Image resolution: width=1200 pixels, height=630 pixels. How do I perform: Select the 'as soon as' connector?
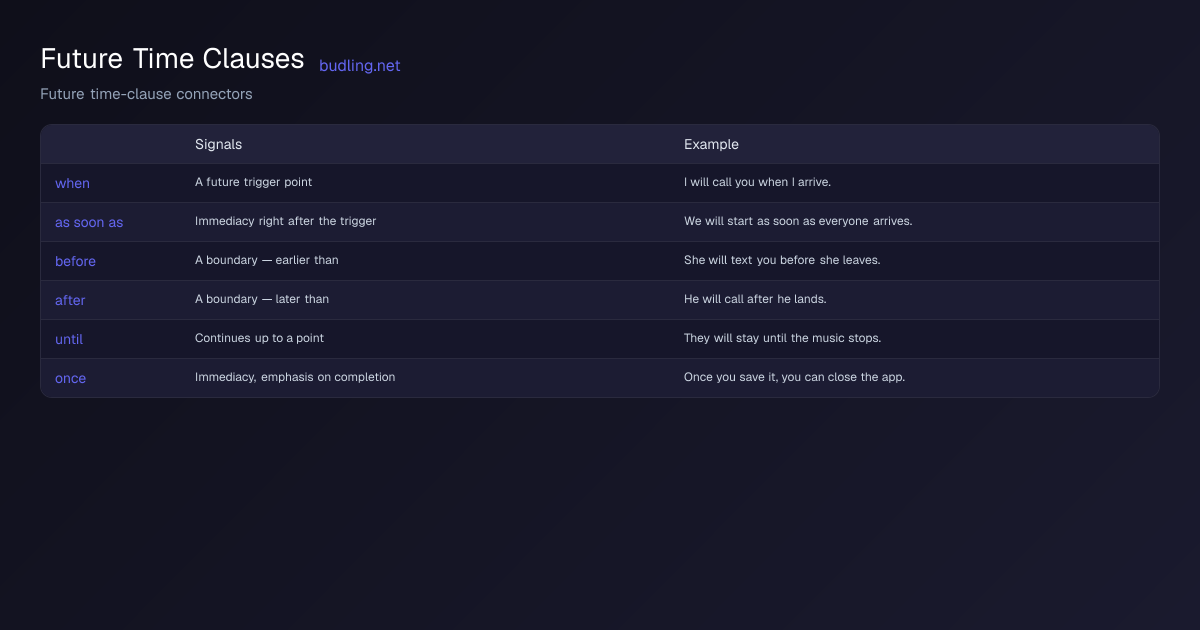pos(89,222)
